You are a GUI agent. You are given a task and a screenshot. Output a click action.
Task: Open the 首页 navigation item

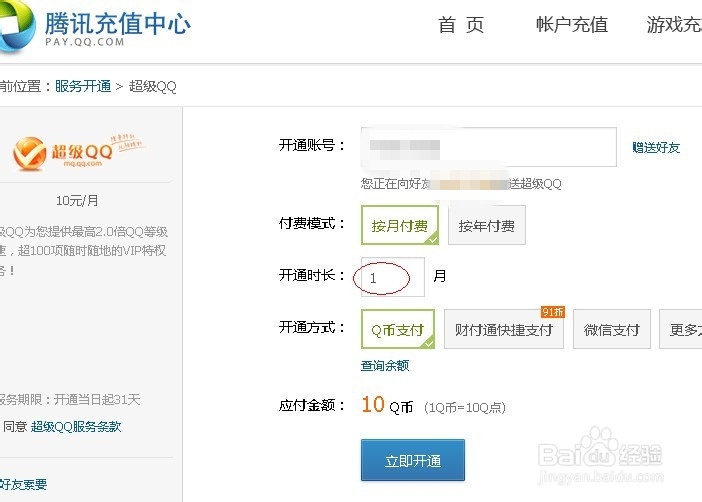click(x=461, y=25)
